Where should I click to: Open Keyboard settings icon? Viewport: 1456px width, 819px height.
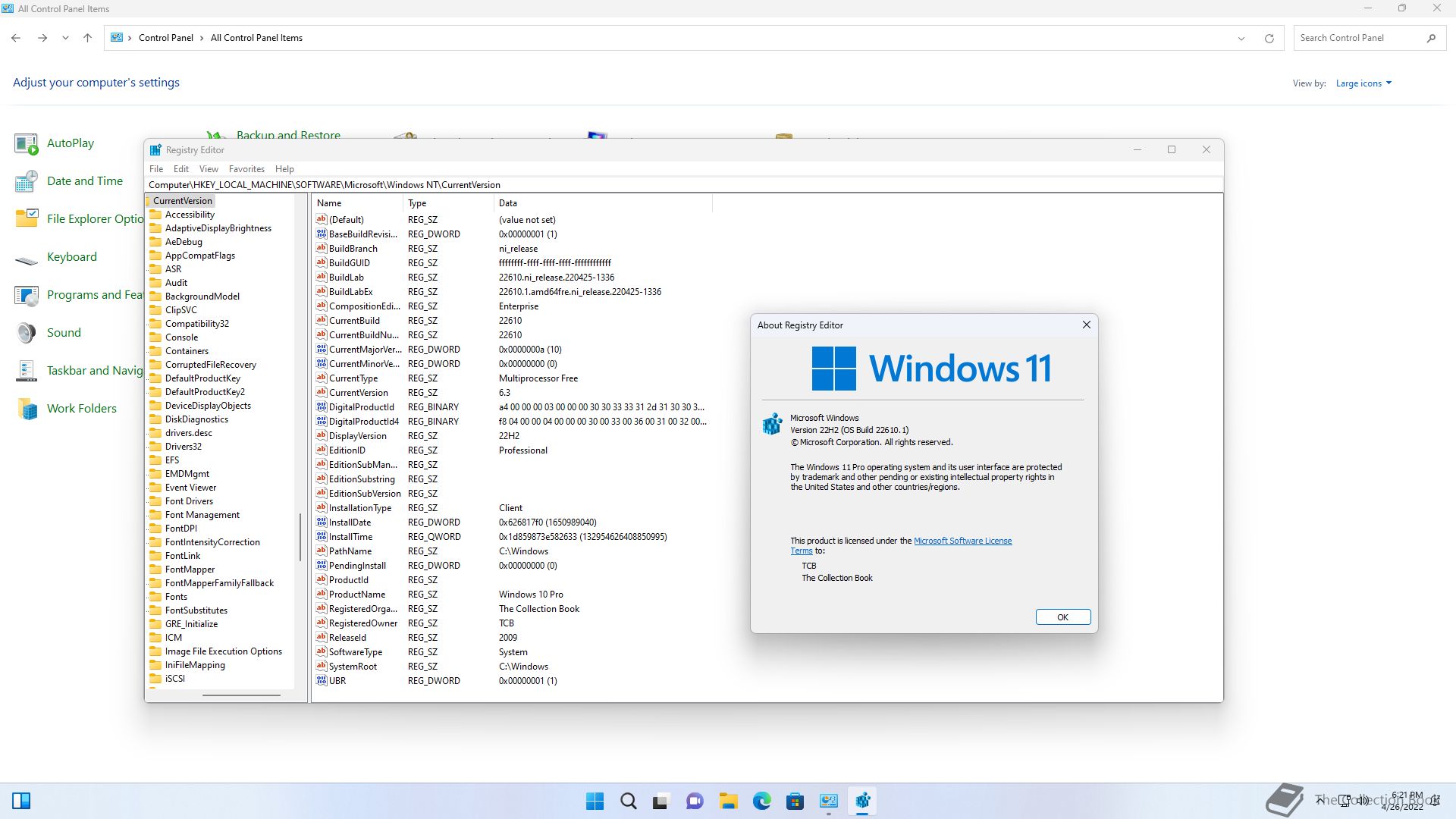click(27, 257)
